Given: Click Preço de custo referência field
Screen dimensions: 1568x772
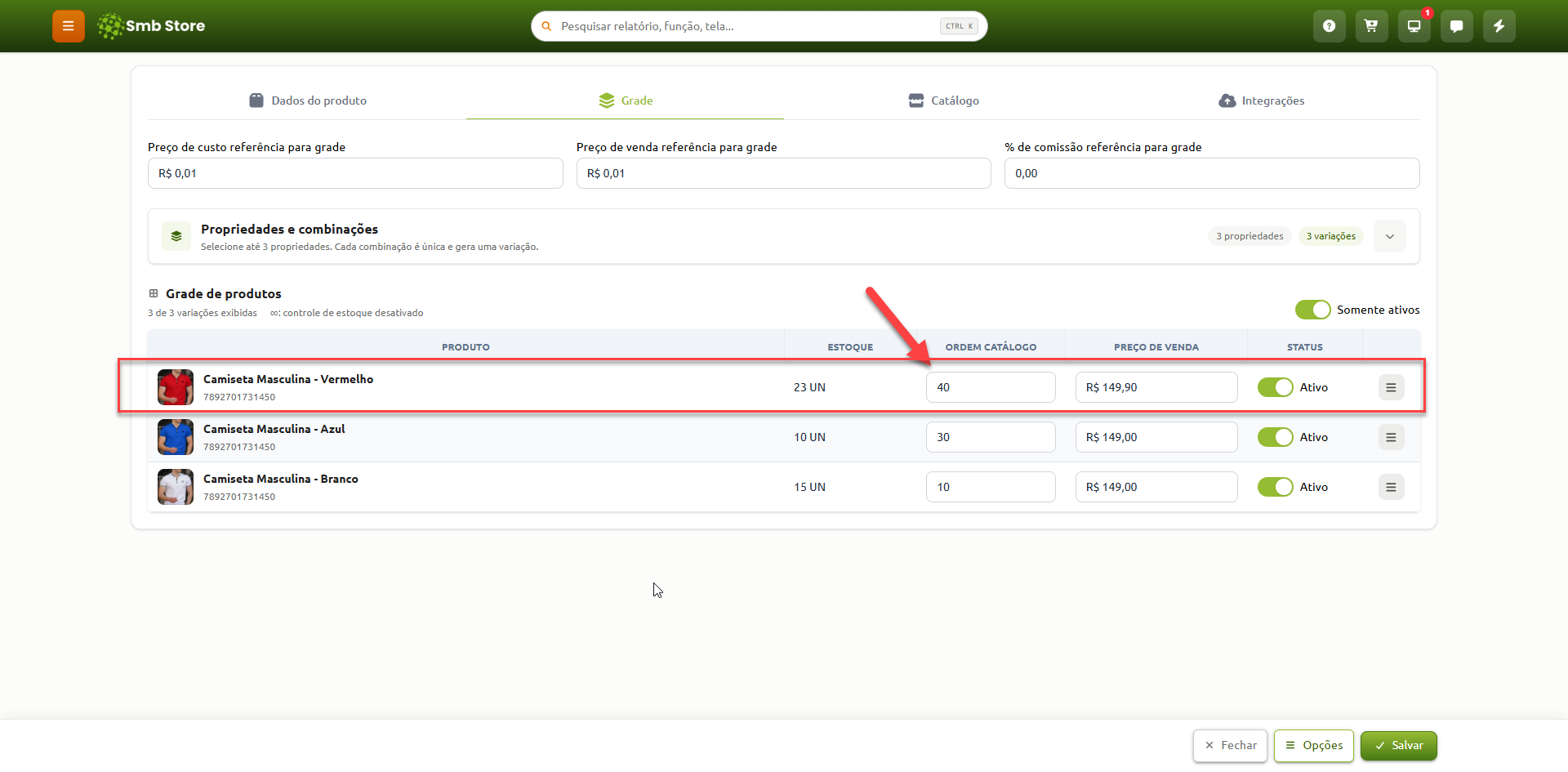Looking at the screenshot, I should click(x=355, y=173).
